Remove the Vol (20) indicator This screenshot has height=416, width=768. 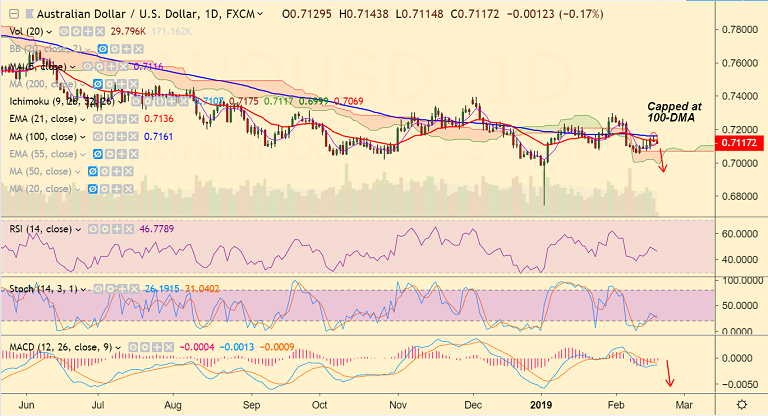point(100,32)
